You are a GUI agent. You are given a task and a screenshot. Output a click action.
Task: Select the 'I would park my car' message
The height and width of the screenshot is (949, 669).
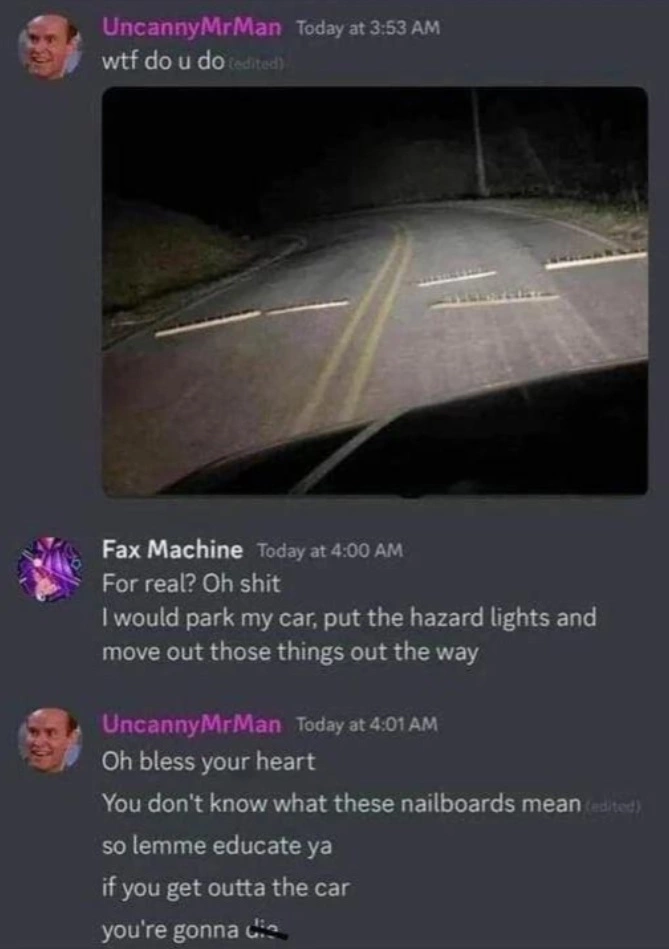pos(349,635)
